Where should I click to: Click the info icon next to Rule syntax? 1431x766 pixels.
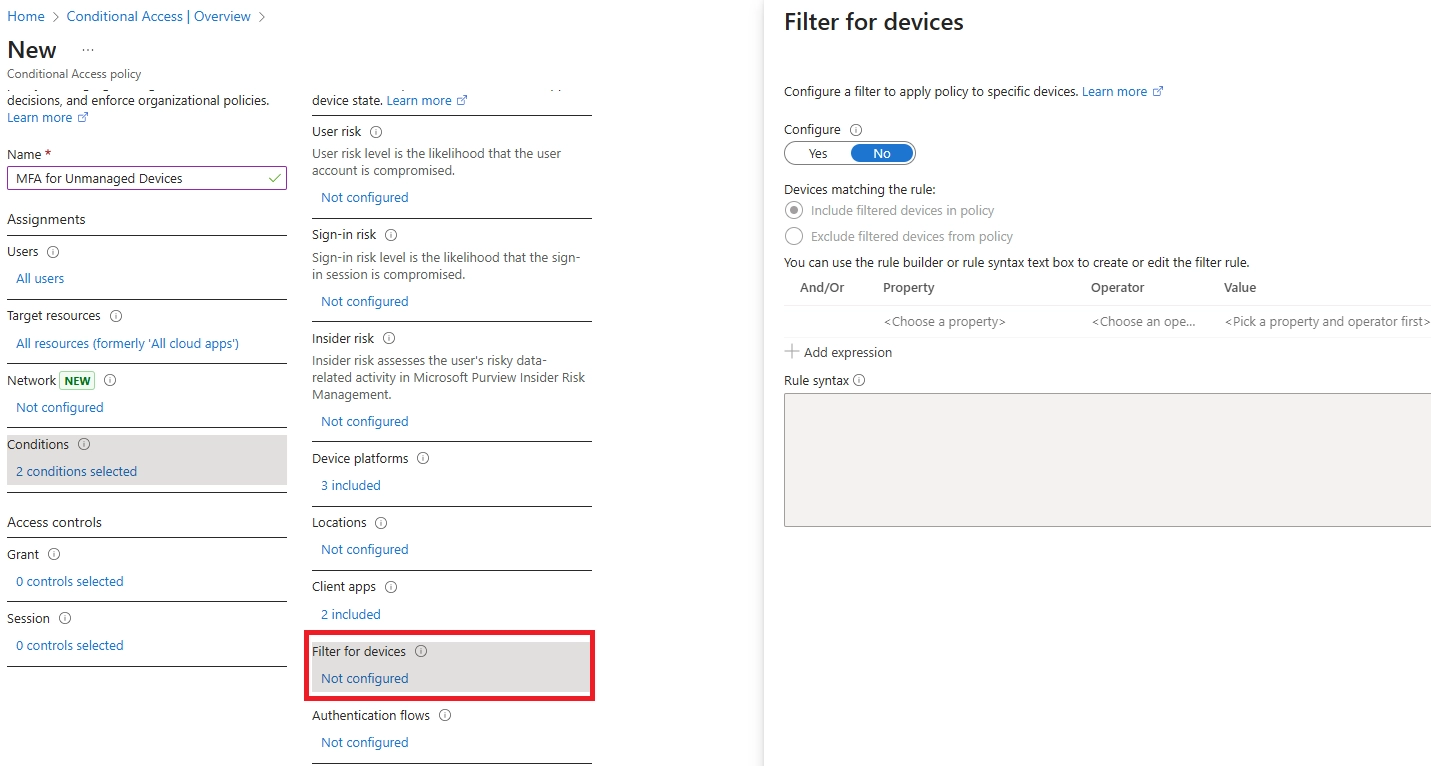(x=859, y=381)
